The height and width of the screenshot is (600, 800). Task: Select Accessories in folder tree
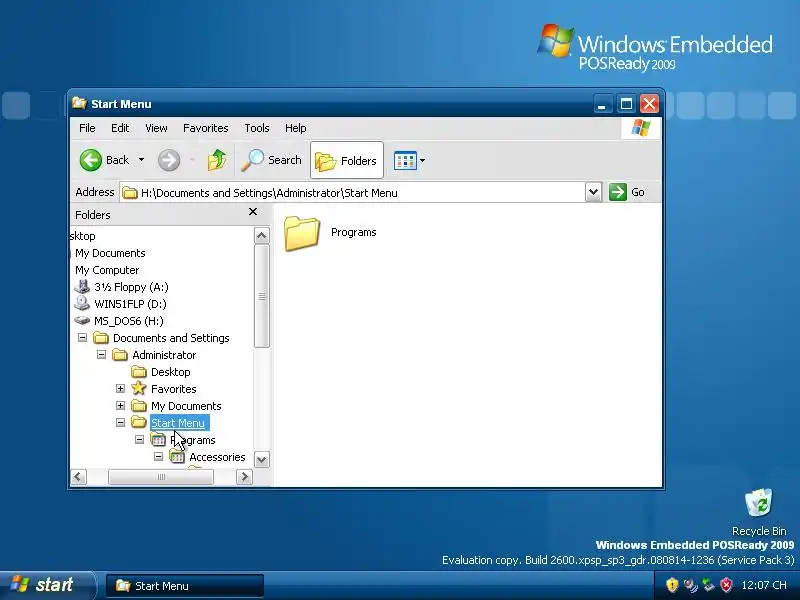tap(217, 457)
